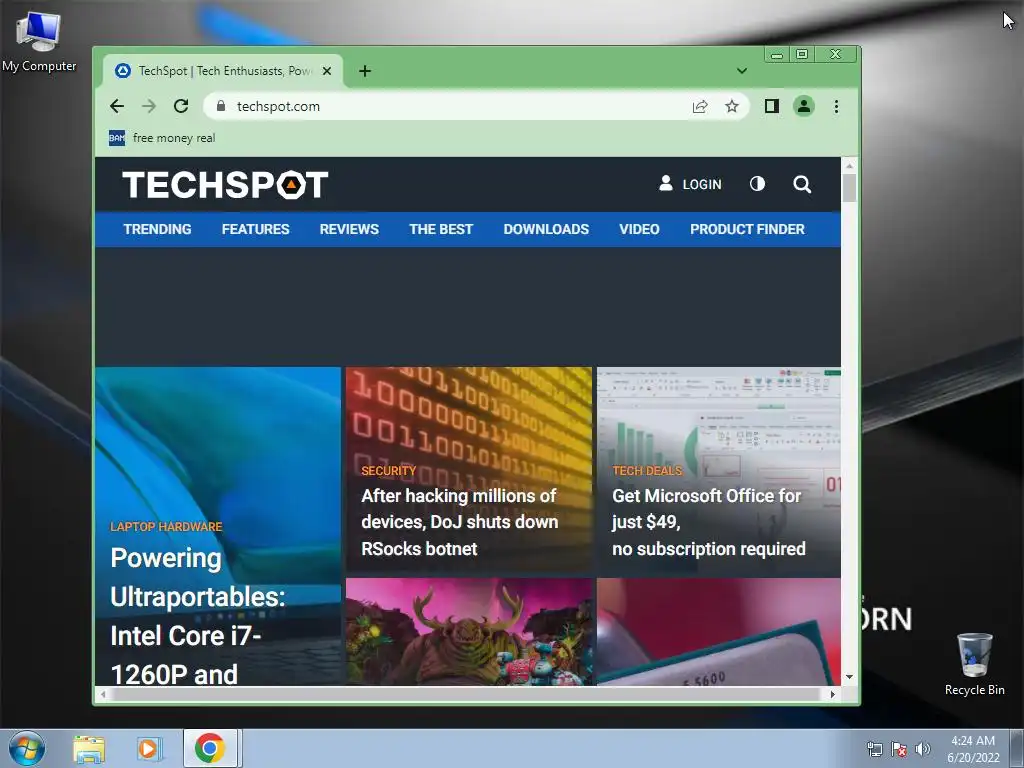Open the DOWNLOADS menu
This screenshot has width=1024, height=768.
click(x=546, y=229)
